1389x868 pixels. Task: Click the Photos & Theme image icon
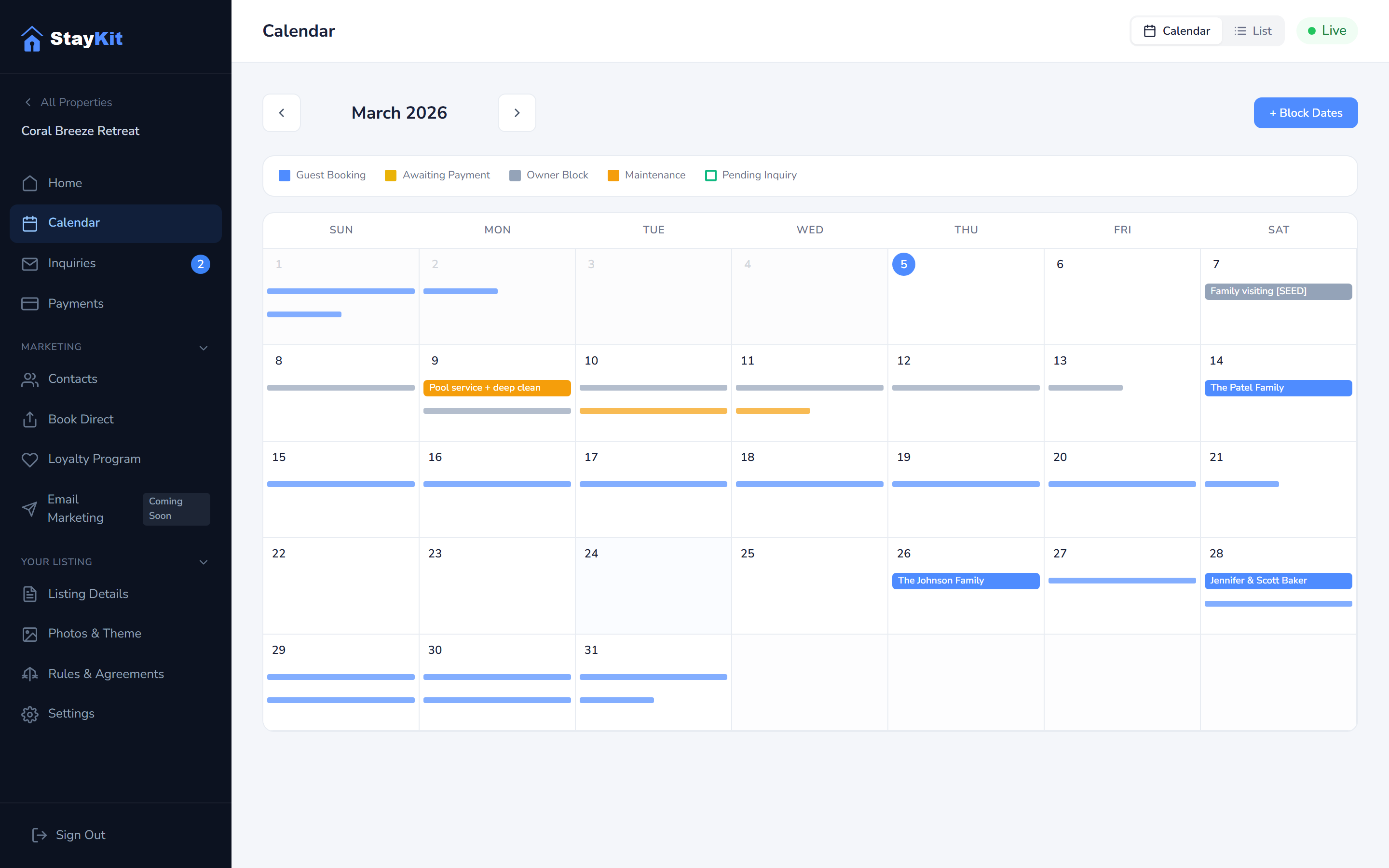pos(30,634)
